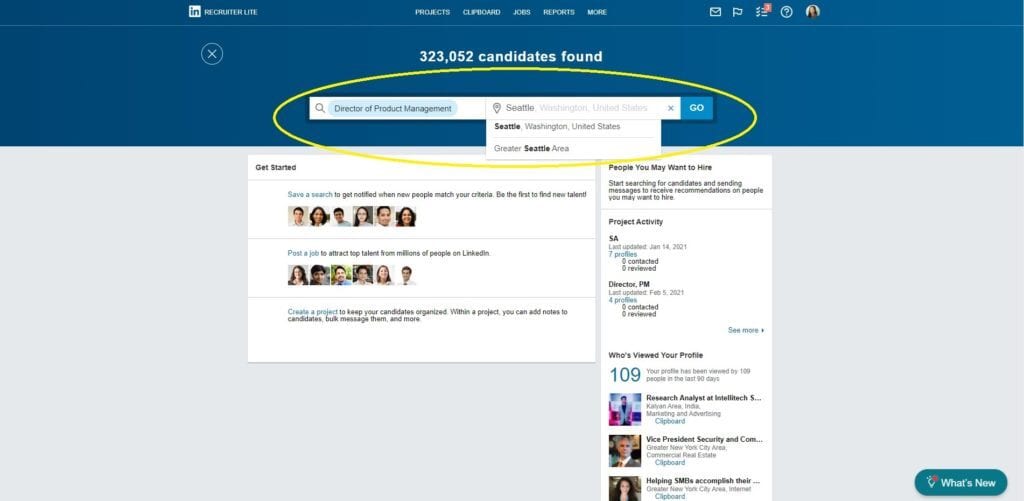Click the 323,052 candidates found text
The width and height of the screenshot is (1024, 501).
point(511,57)
